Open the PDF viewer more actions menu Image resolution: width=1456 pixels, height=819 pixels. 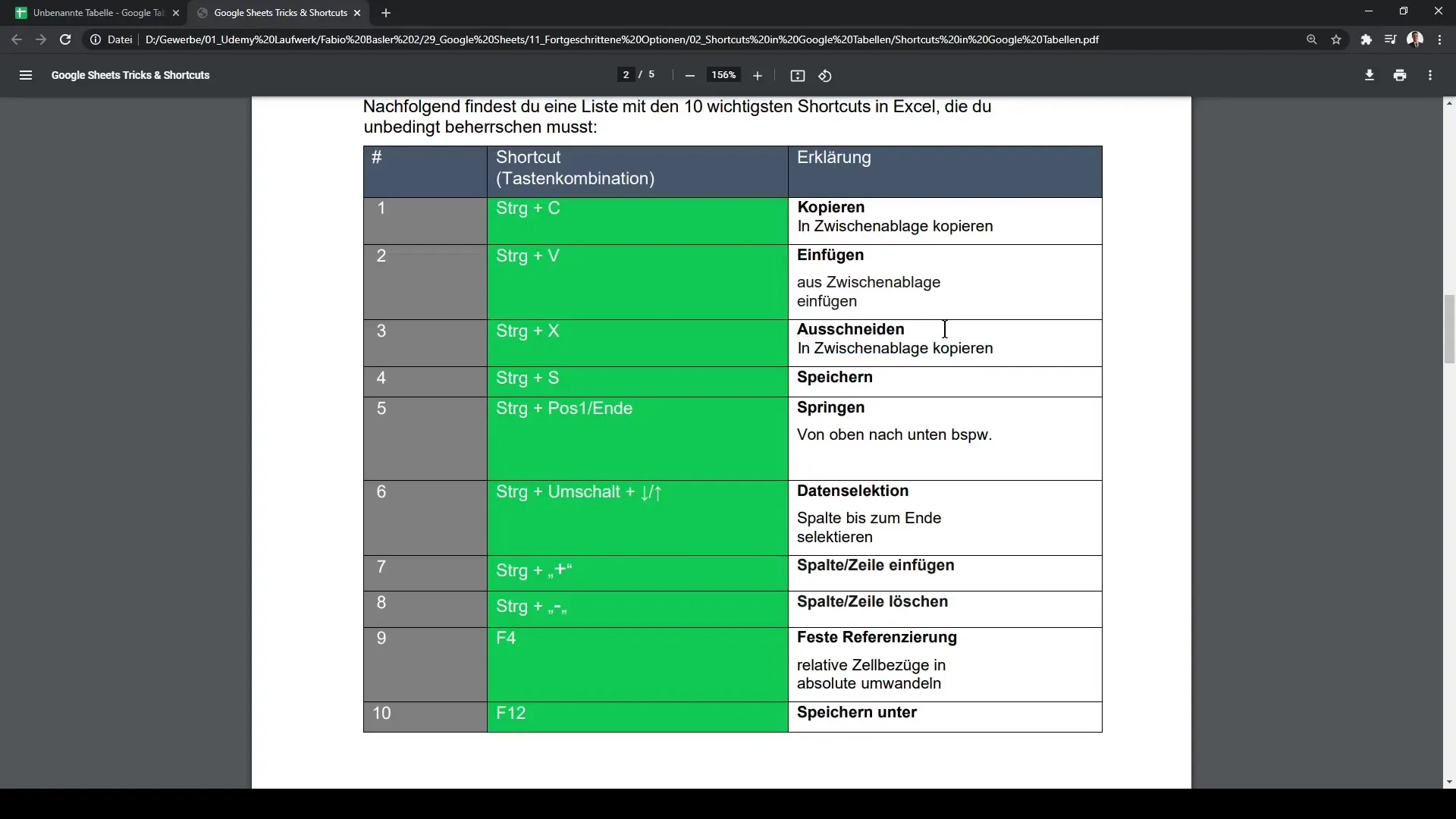click(x=1430, y=75)
